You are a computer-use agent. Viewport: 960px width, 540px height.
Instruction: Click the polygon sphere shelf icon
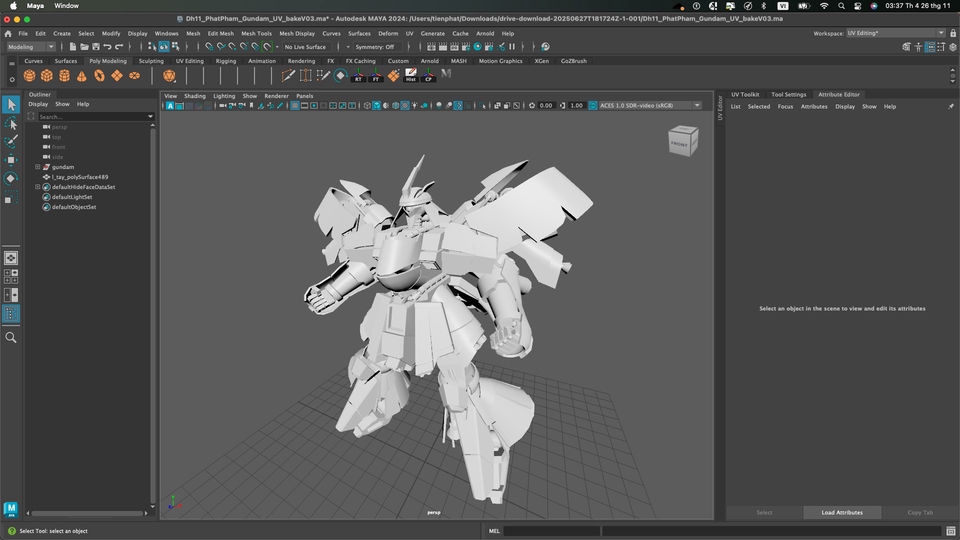point(30,76)
